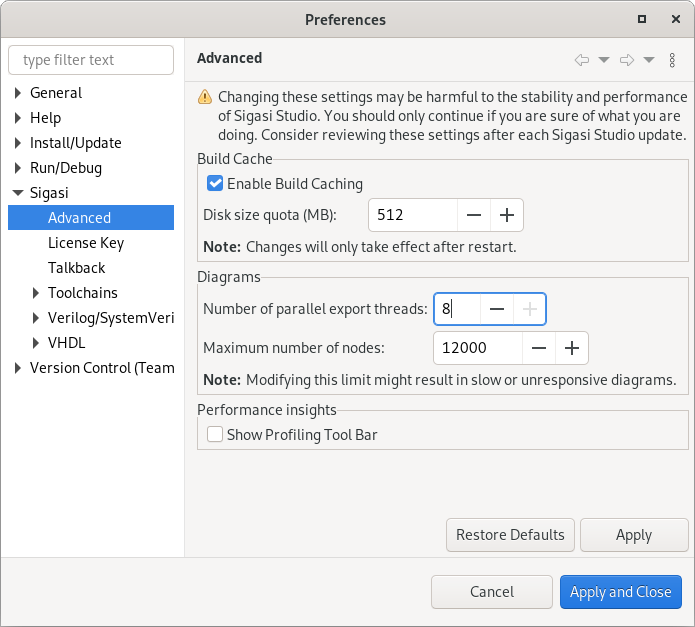The height and width of the screenshot is (627, 695).
Task: Select the Verilog/SystemVerilog preferences item
Action: click(x=111, y=318)
